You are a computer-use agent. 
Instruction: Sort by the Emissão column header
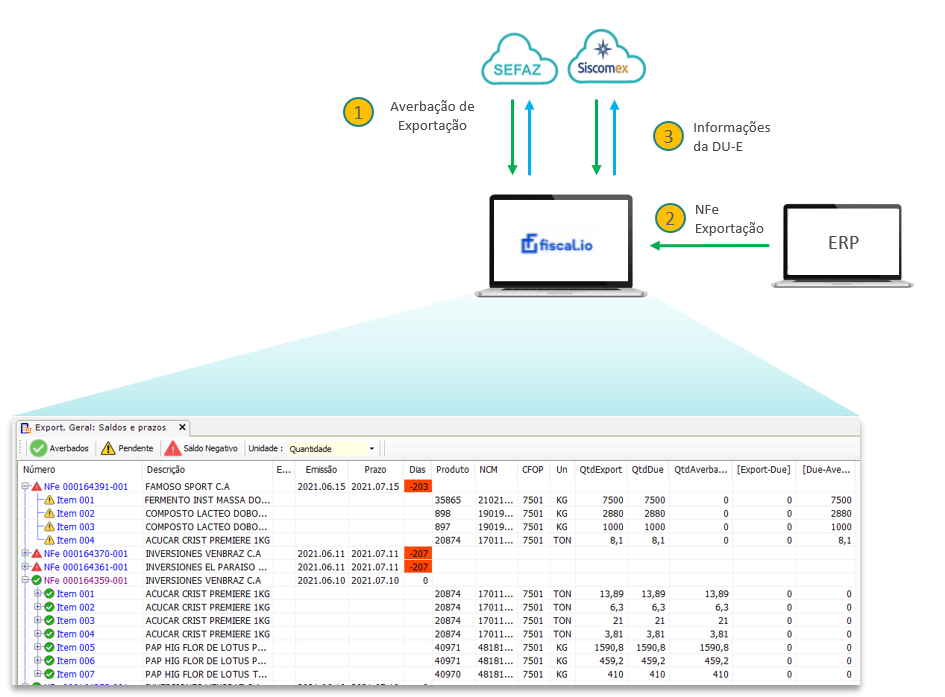point(321,469)
